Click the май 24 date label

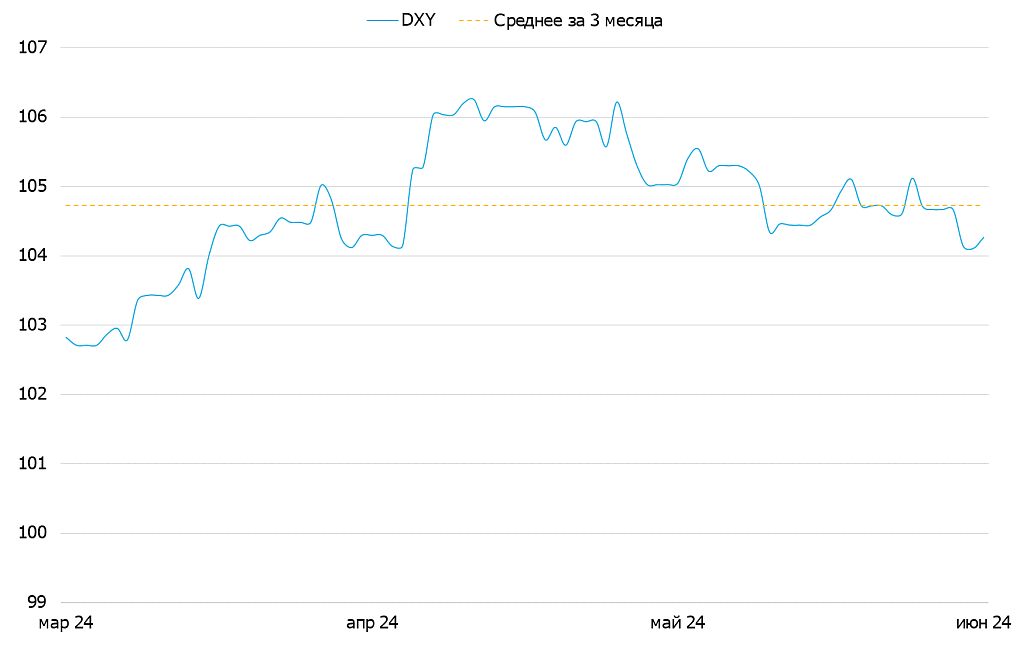coord(677,624)
